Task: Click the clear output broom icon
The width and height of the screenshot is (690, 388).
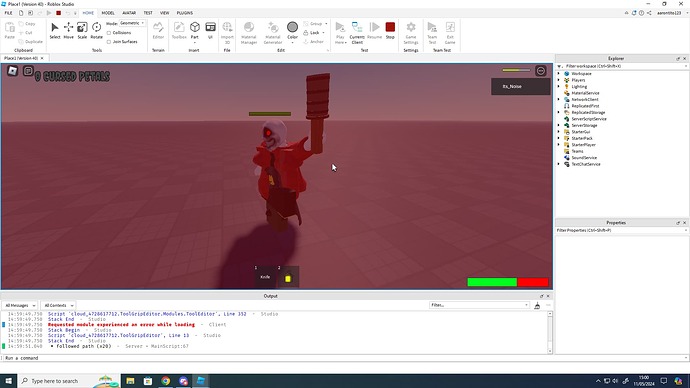Action: [x=537, y=305]
